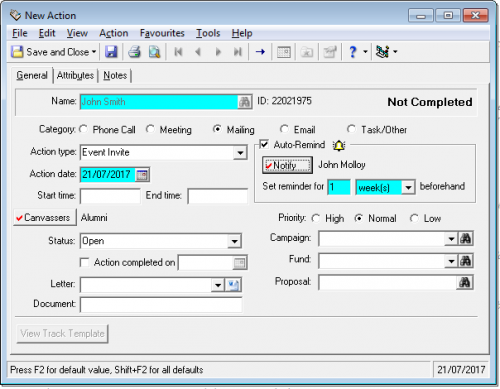Open the File menu
The width and height of the screenshot is (500, 389).
click(20, 33)
